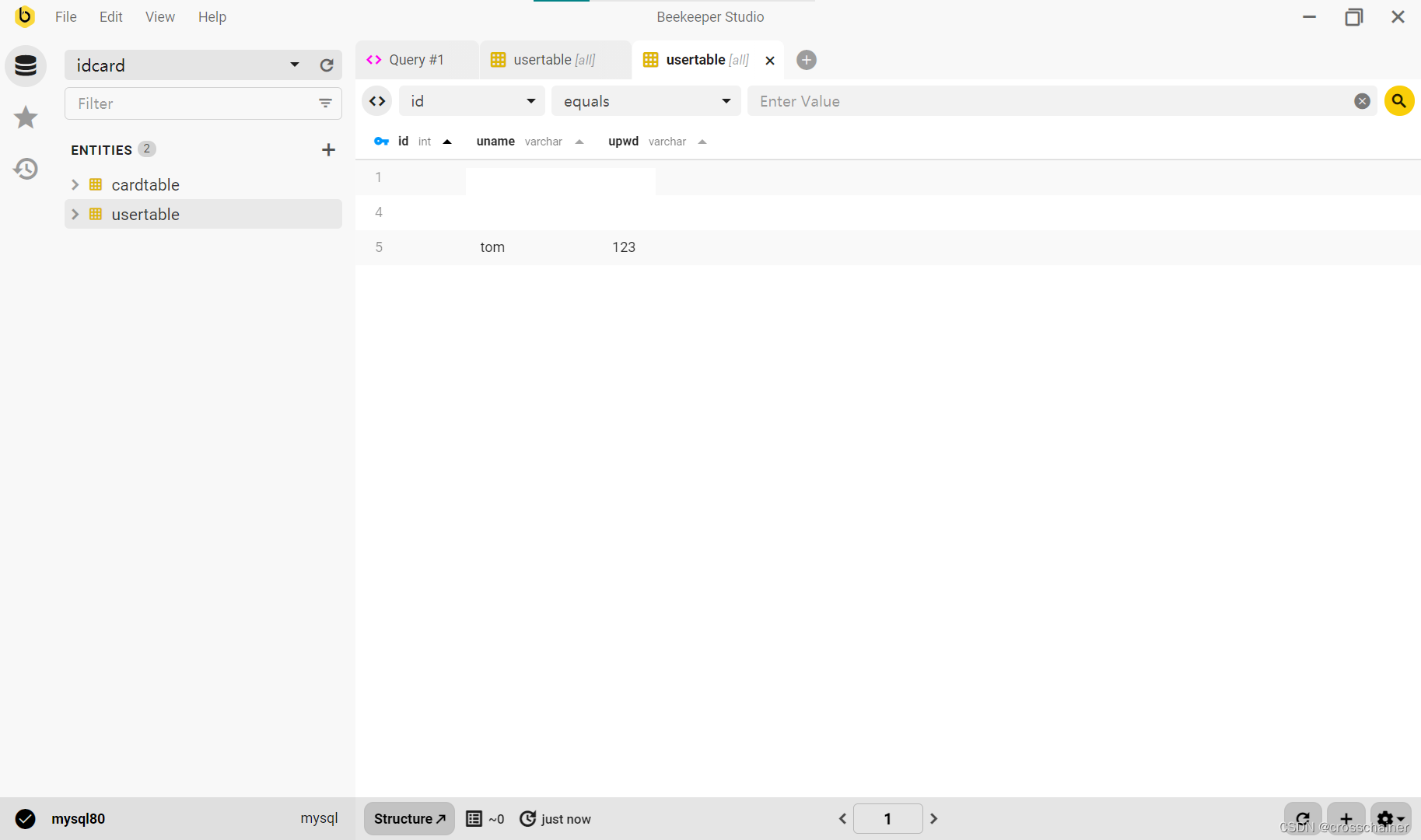This screenshot has width=1421, height=840.
Task: Add a new entity with plus icon
Action: [x=328, y=149]
